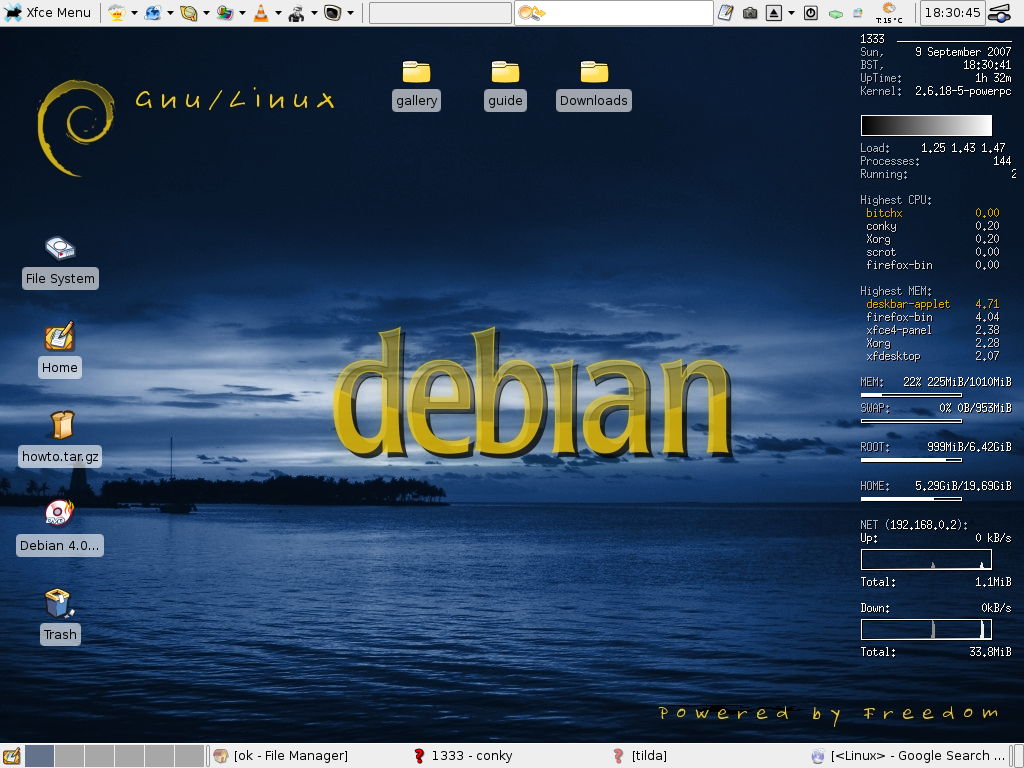Open the notes notepad panel icon
The image size is (1024, 768).
(x=726, y=12)
